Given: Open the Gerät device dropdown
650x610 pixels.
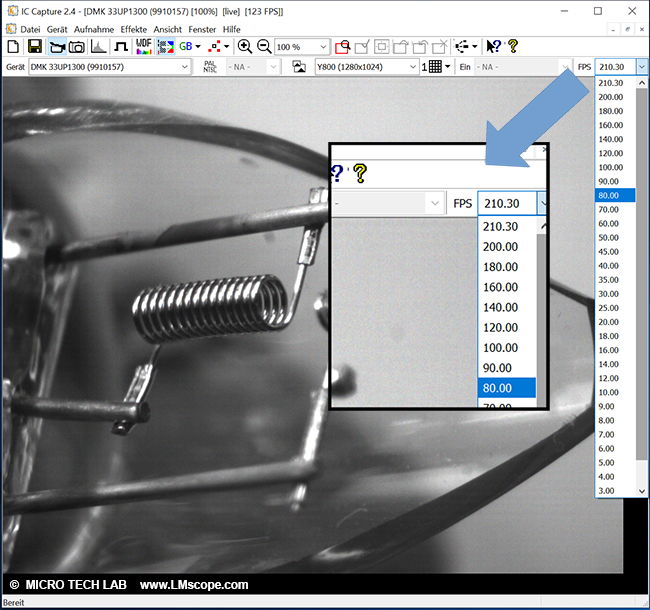Looking at the screenshot, I should point(184,67).
